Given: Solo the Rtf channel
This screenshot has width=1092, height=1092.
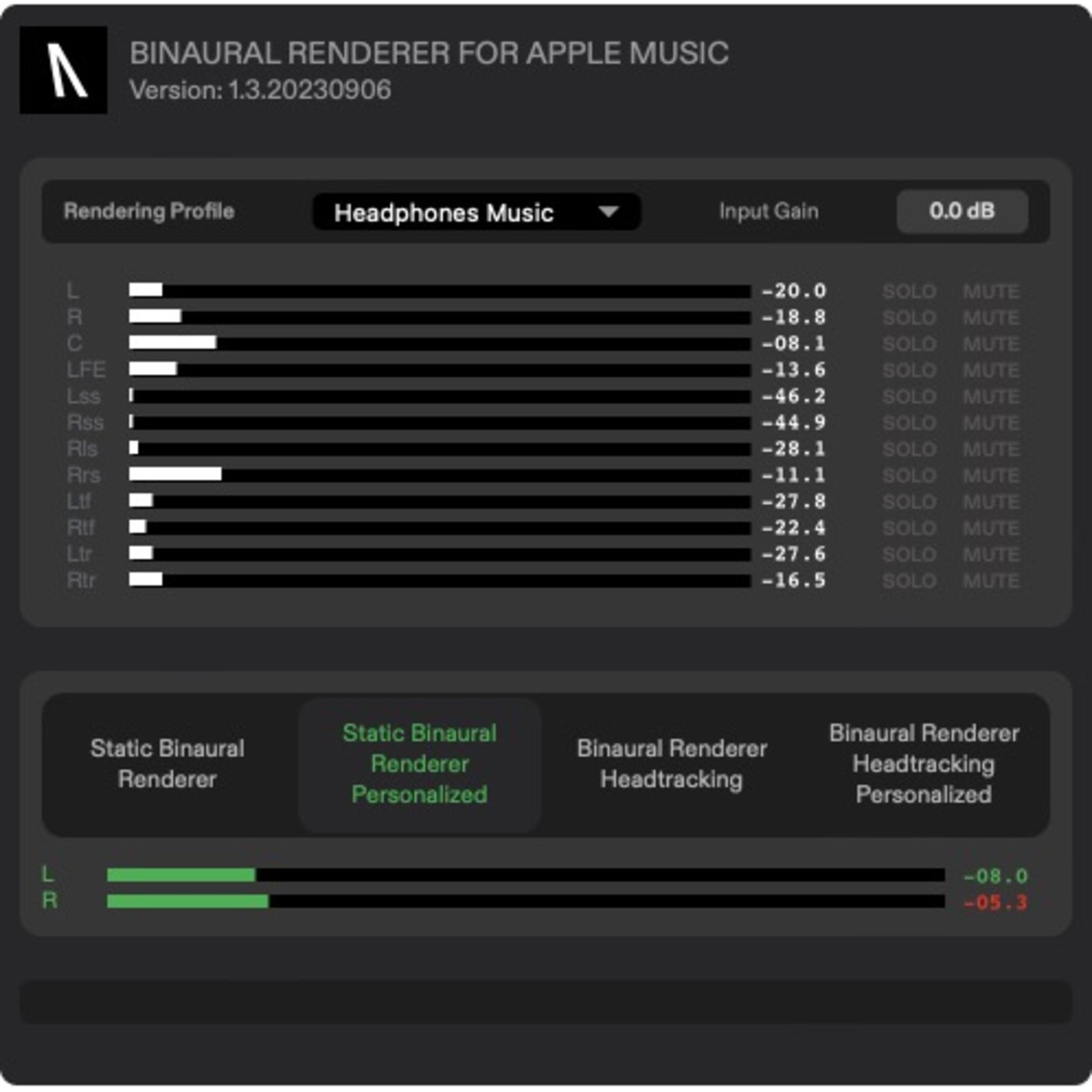Looking at the screenshot, I should [909, 529].
